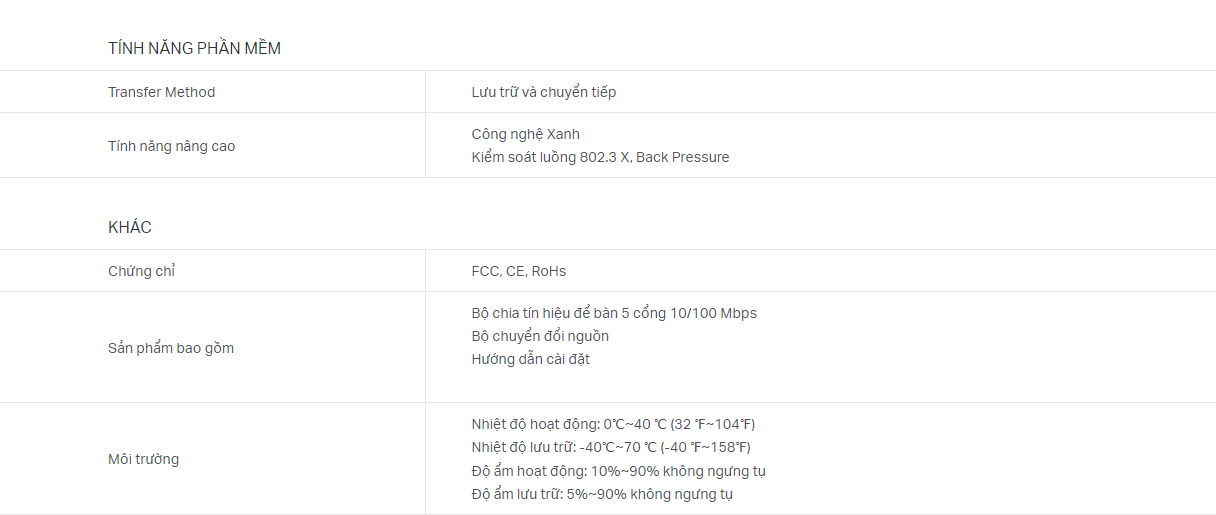Image resolution: width=1216 pixels, height=515 pixels.
Task: Click the Hướng dẫn cài đặt line
Action: point(531,359)
